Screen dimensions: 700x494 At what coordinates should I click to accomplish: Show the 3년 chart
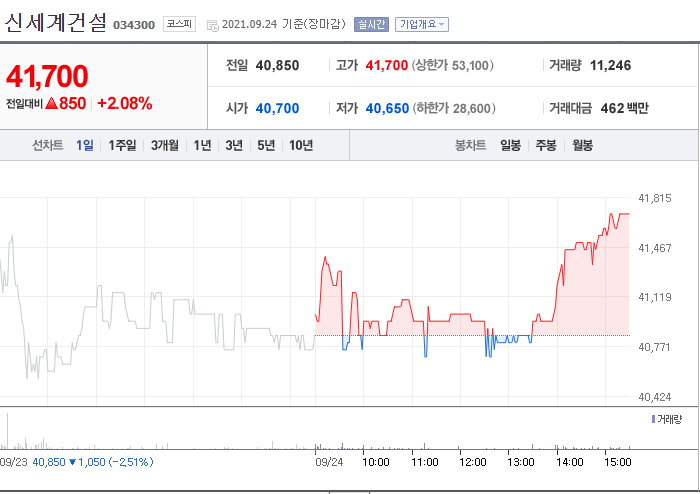tap(234, 145)
